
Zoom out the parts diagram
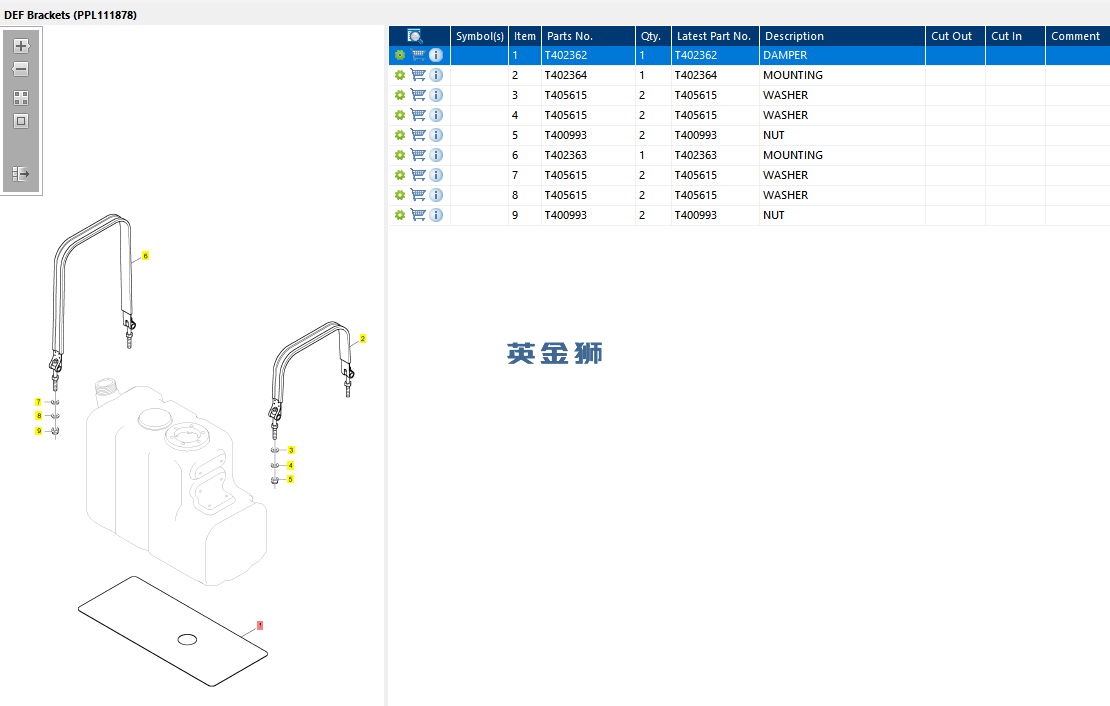(x=21, y=69)
